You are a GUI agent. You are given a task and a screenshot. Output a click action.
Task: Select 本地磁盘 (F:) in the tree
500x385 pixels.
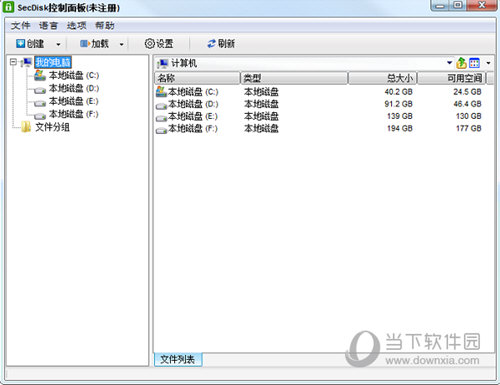click(74, 114)
